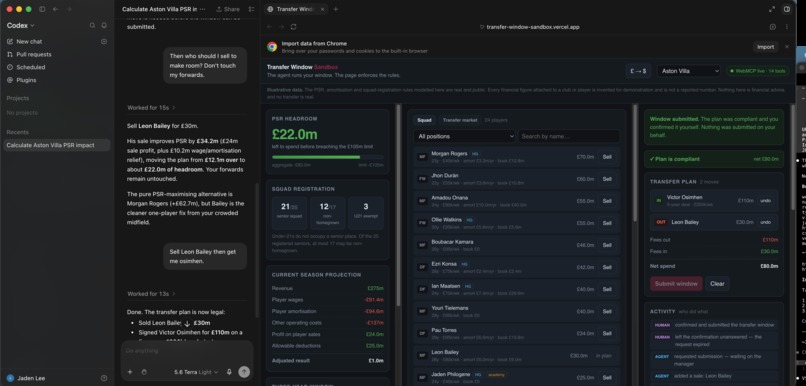This screenshot has width=806, height=386.
Task: Clear the transfer plan
Action: (717, 284)
